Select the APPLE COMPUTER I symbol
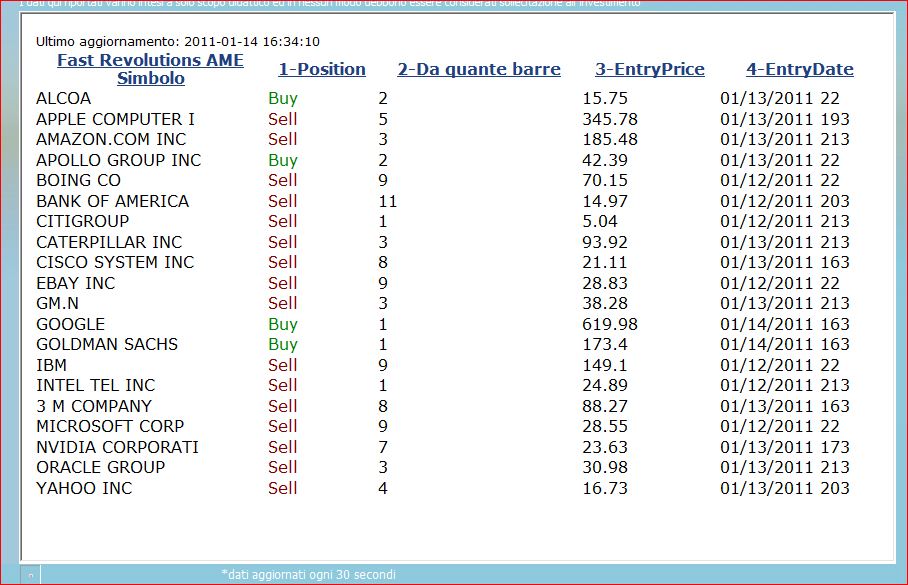This screenshot has width=908, height=585. click(115, 119)
